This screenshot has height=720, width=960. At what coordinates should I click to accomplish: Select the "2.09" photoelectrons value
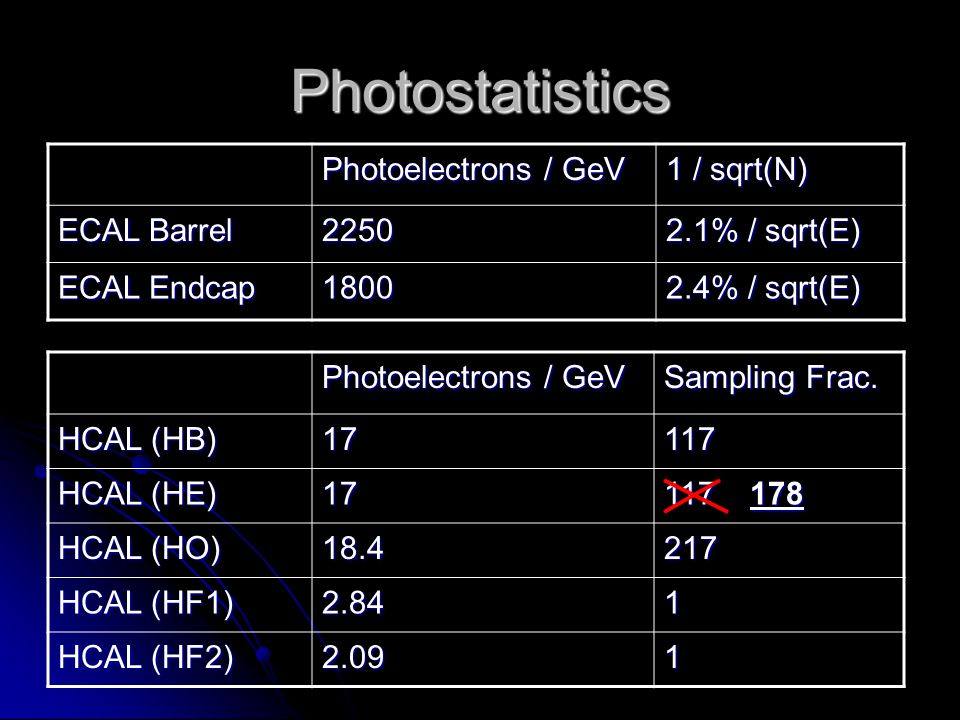[353, 657]
